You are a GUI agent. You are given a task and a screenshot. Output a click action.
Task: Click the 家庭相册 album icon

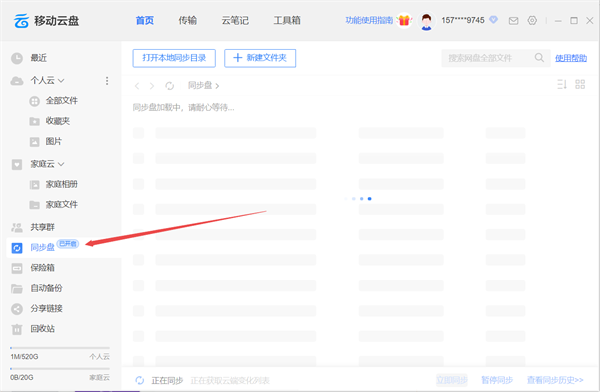coord(34,185)
